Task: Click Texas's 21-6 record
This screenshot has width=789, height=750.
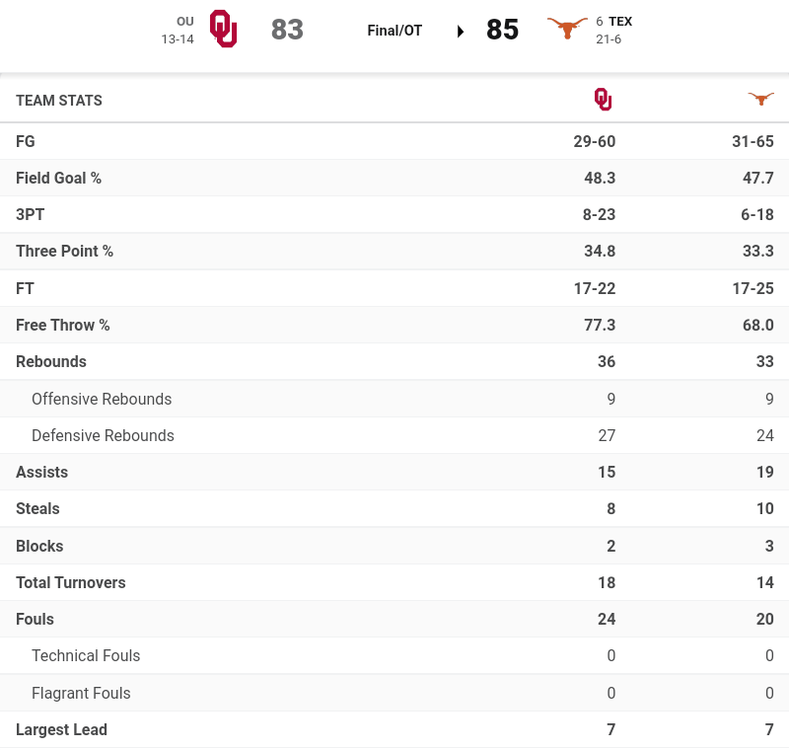Action: [609, 39]
